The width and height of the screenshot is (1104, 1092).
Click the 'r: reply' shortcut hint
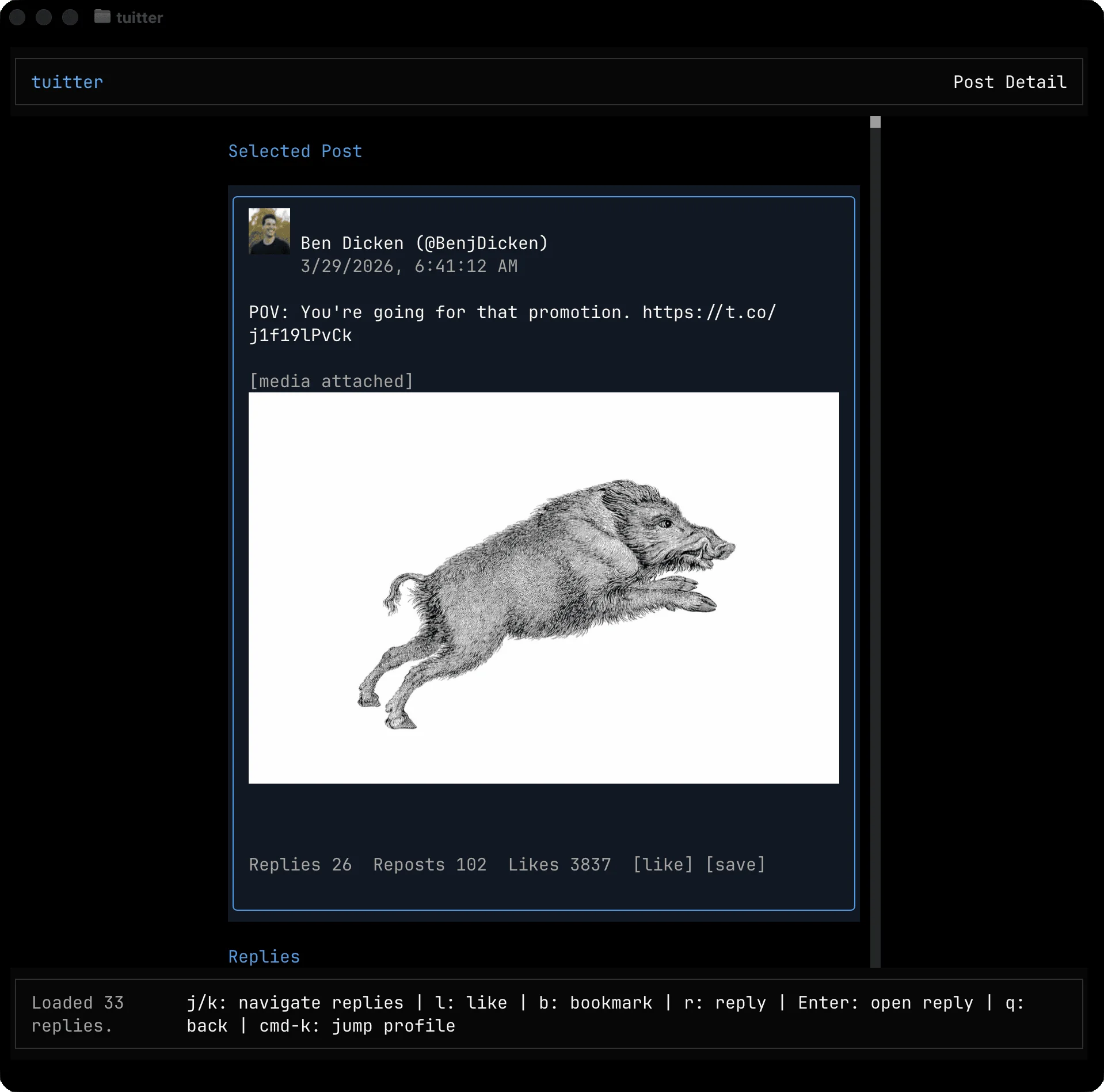725,1003
